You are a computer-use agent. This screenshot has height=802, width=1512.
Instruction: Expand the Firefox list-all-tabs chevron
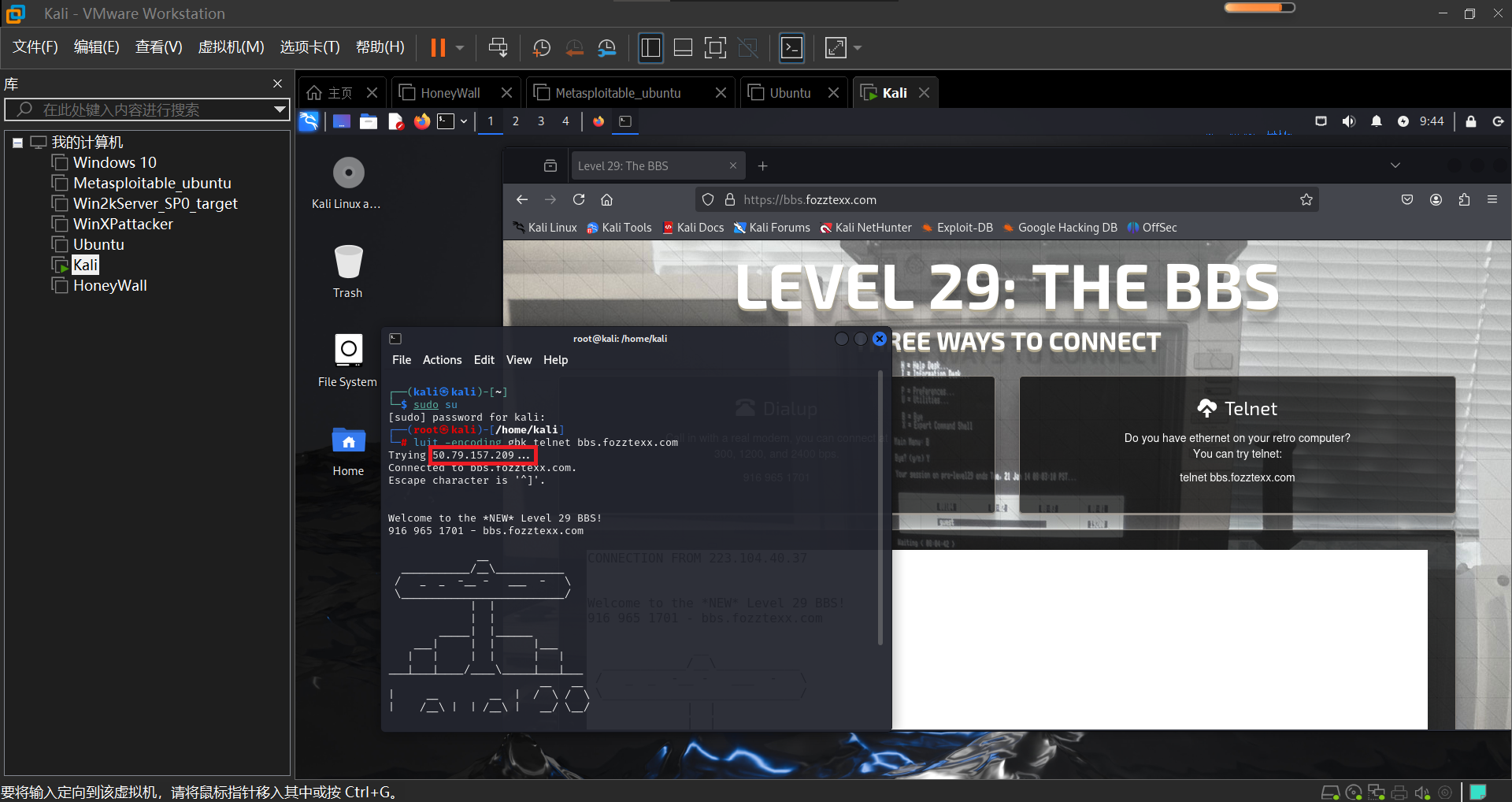[x=1395, y=165]
